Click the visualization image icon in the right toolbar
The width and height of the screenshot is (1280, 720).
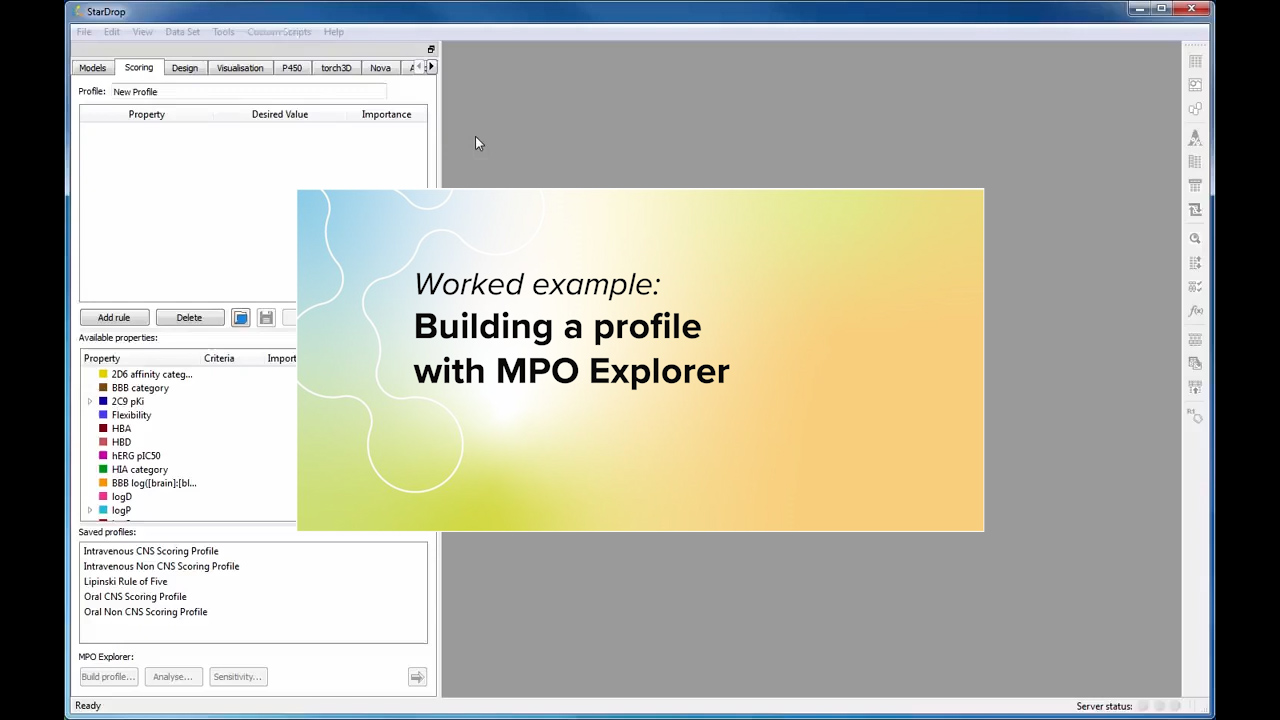1195,86
